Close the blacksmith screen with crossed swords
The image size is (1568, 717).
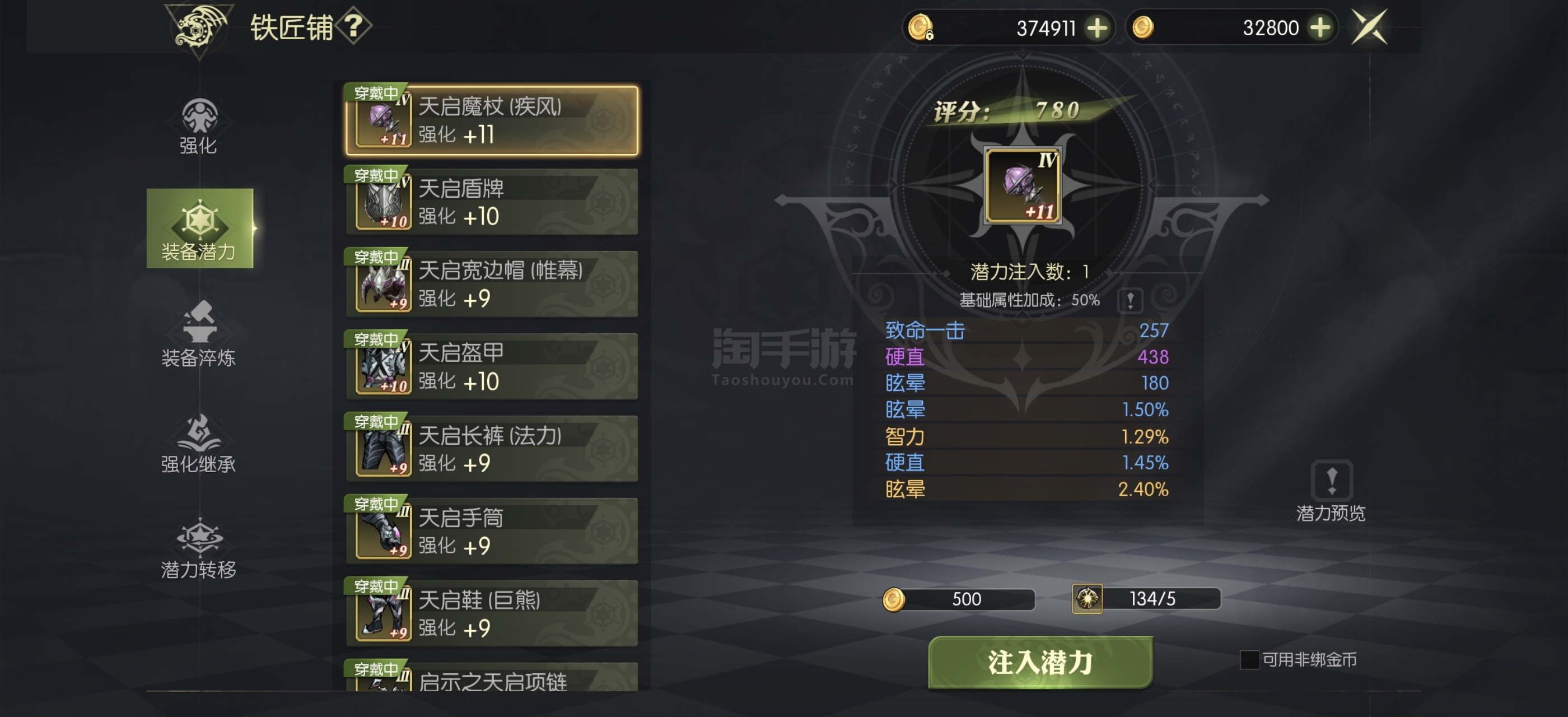coord(1369,27)
